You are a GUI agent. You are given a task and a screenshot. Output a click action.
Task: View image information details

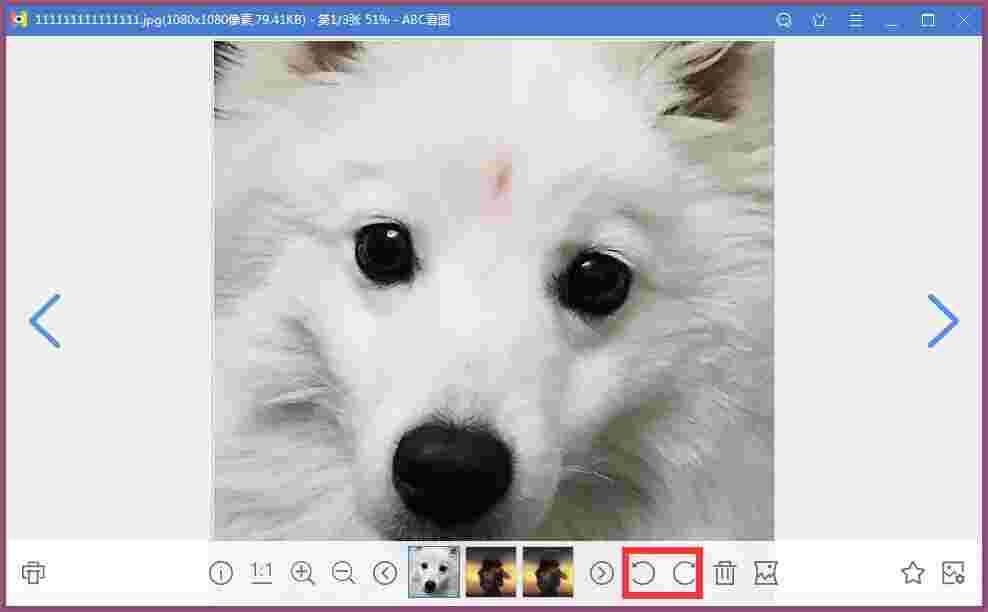coord(220,573)
